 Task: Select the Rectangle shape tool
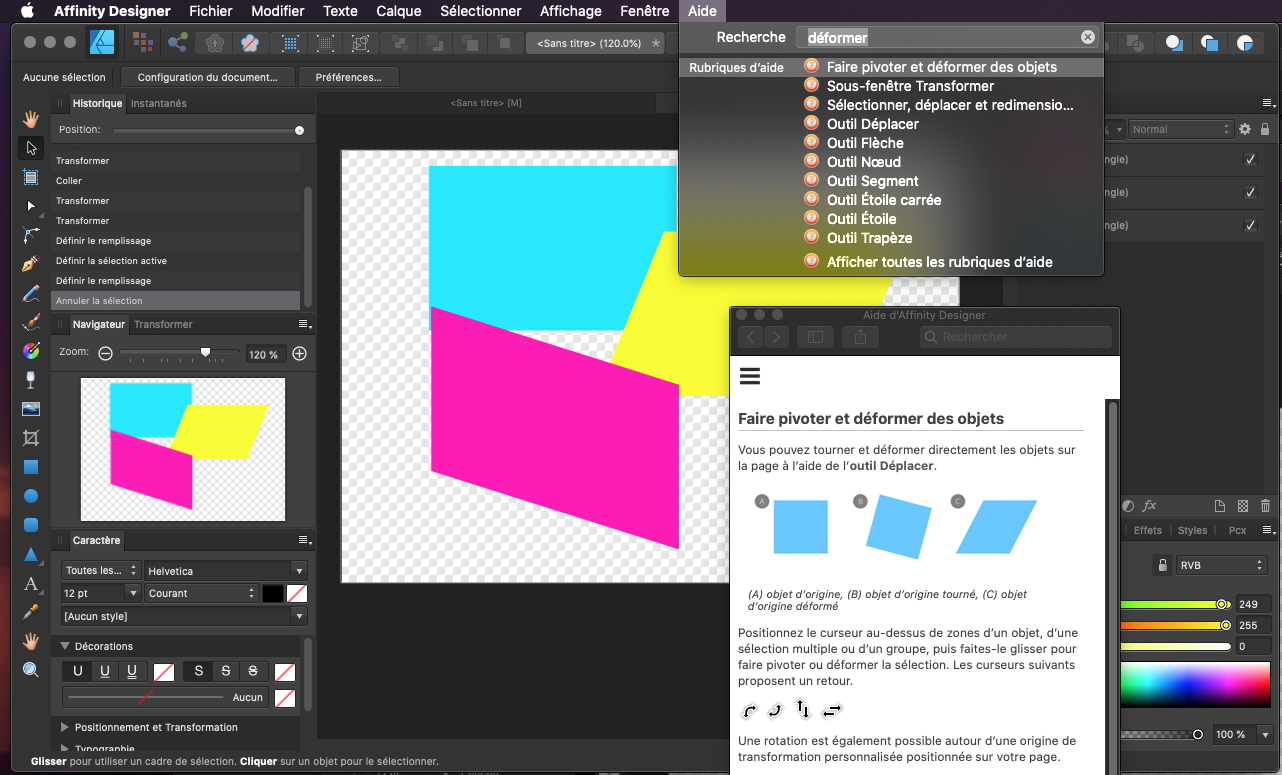(31, 467)
